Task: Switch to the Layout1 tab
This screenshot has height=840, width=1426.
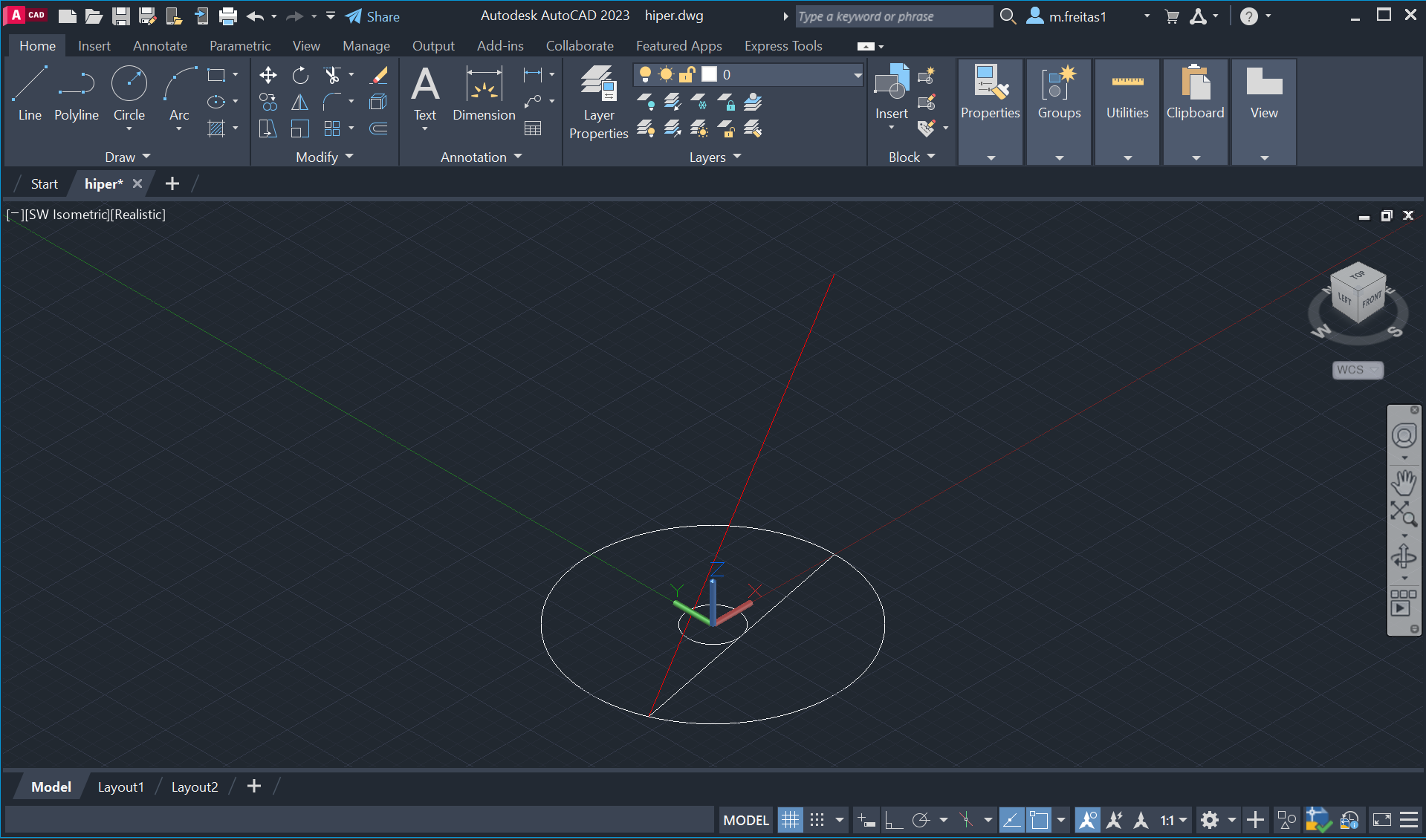Action: click(x=121, y=787)
